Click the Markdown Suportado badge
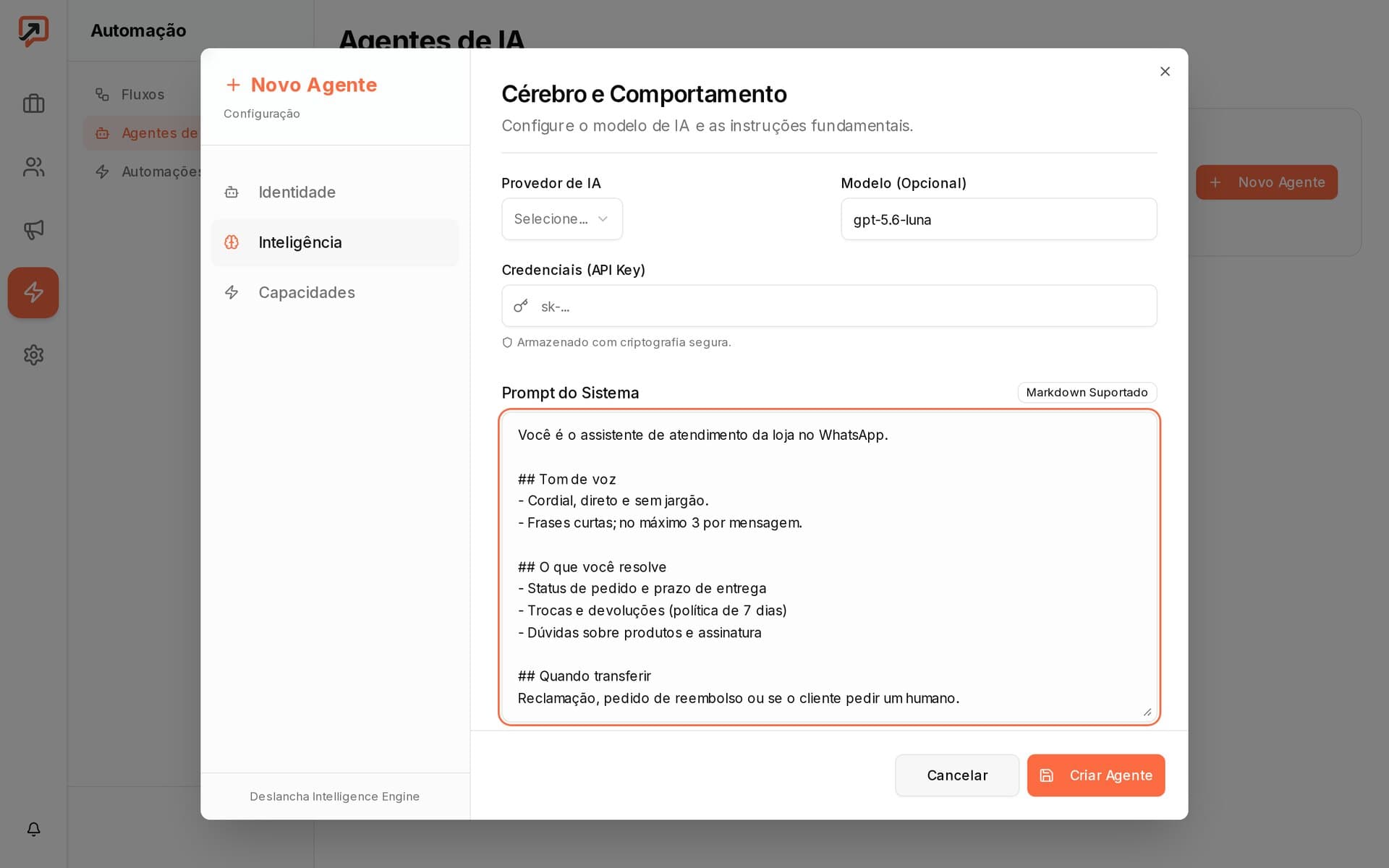This screenshot has width=1389, height=868. coord(1087,392)
